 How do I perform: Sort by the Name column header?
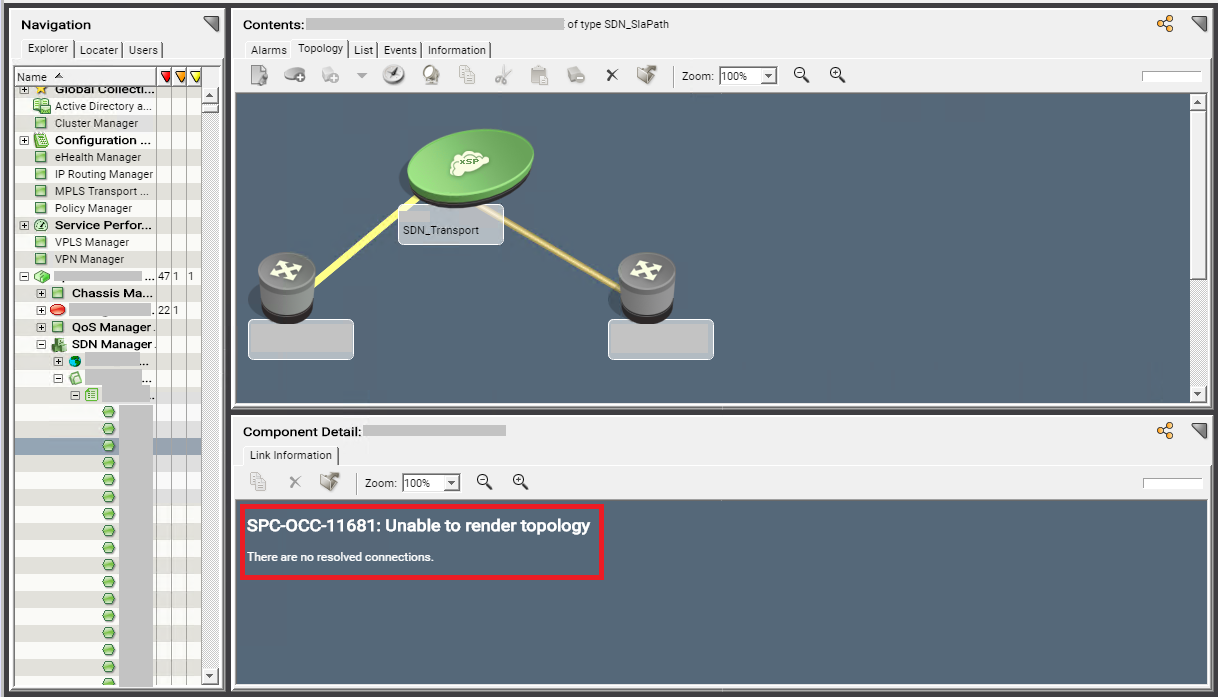pos(86,76)
